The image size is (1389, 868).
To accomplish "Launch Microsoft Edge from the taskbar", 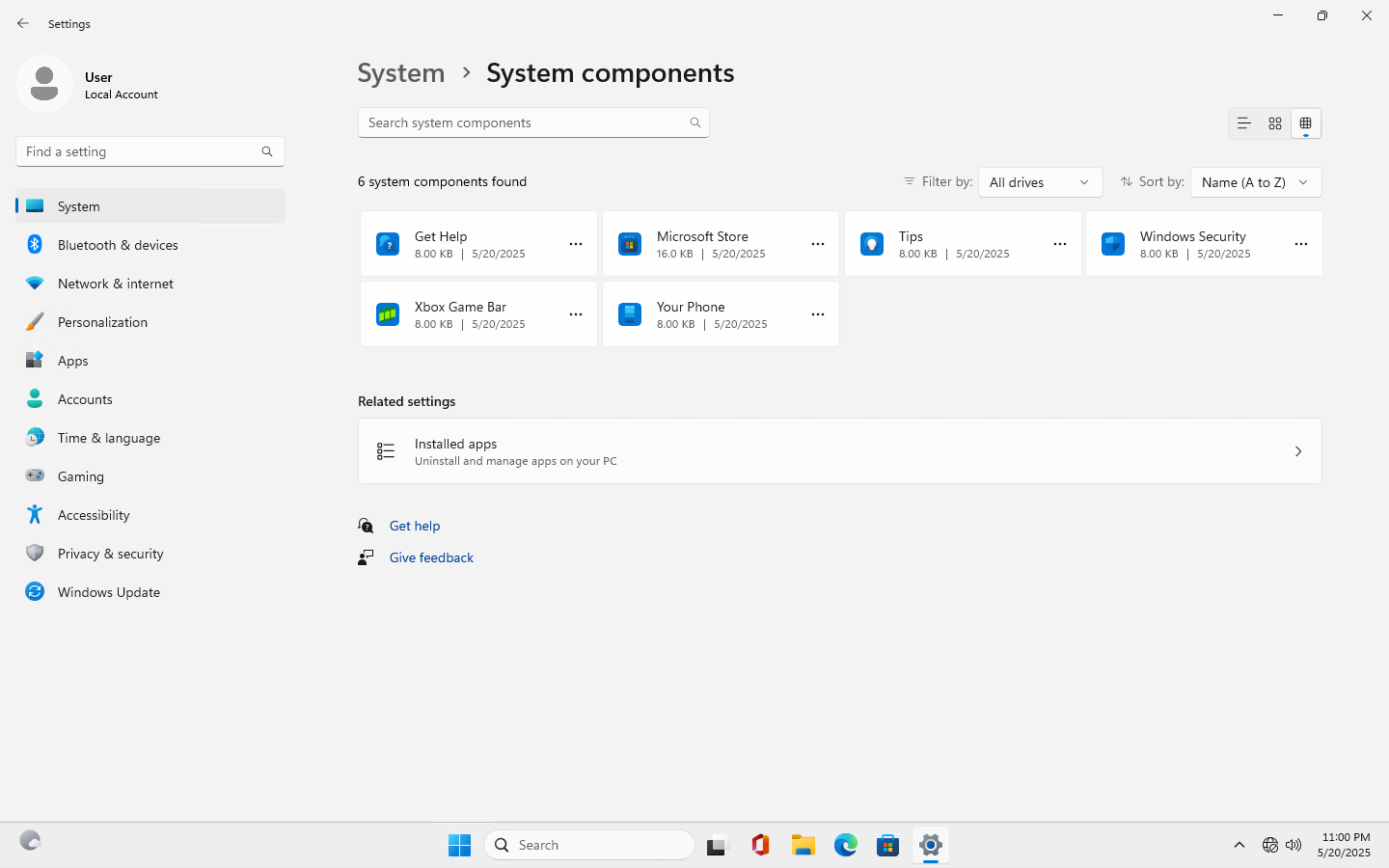I will (846, 845).
